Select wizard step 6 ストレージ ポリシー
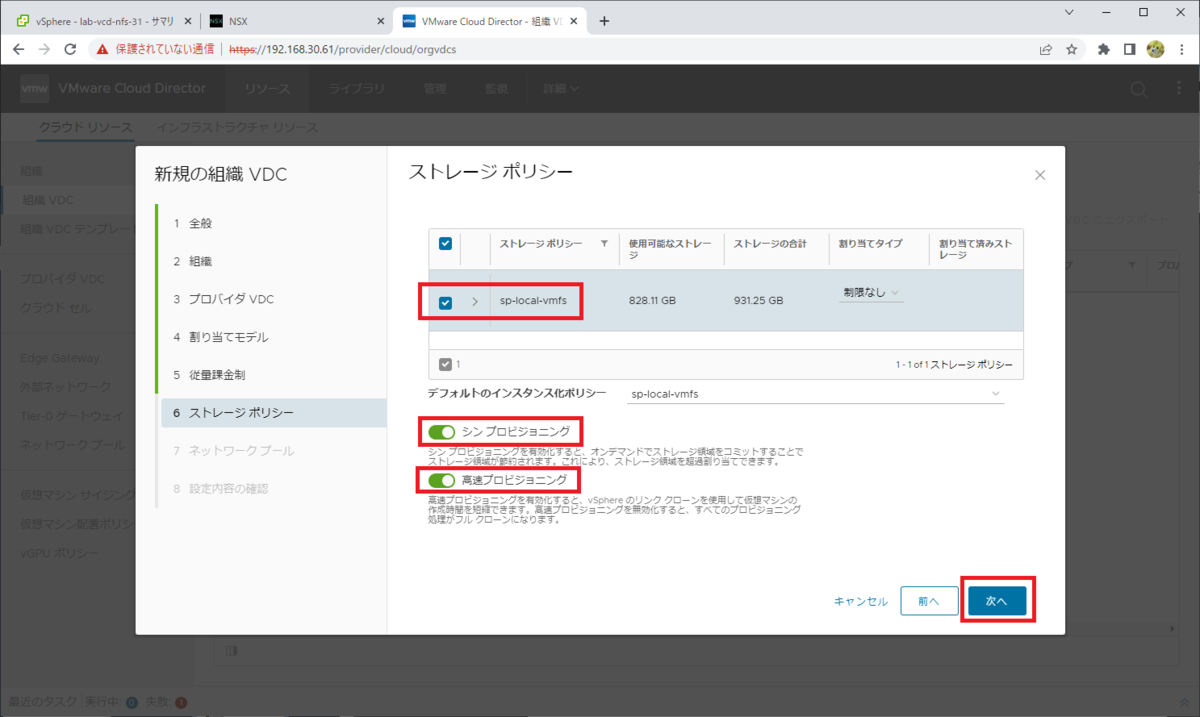Screen dimensions: 1200x717 tap(273, 413)
